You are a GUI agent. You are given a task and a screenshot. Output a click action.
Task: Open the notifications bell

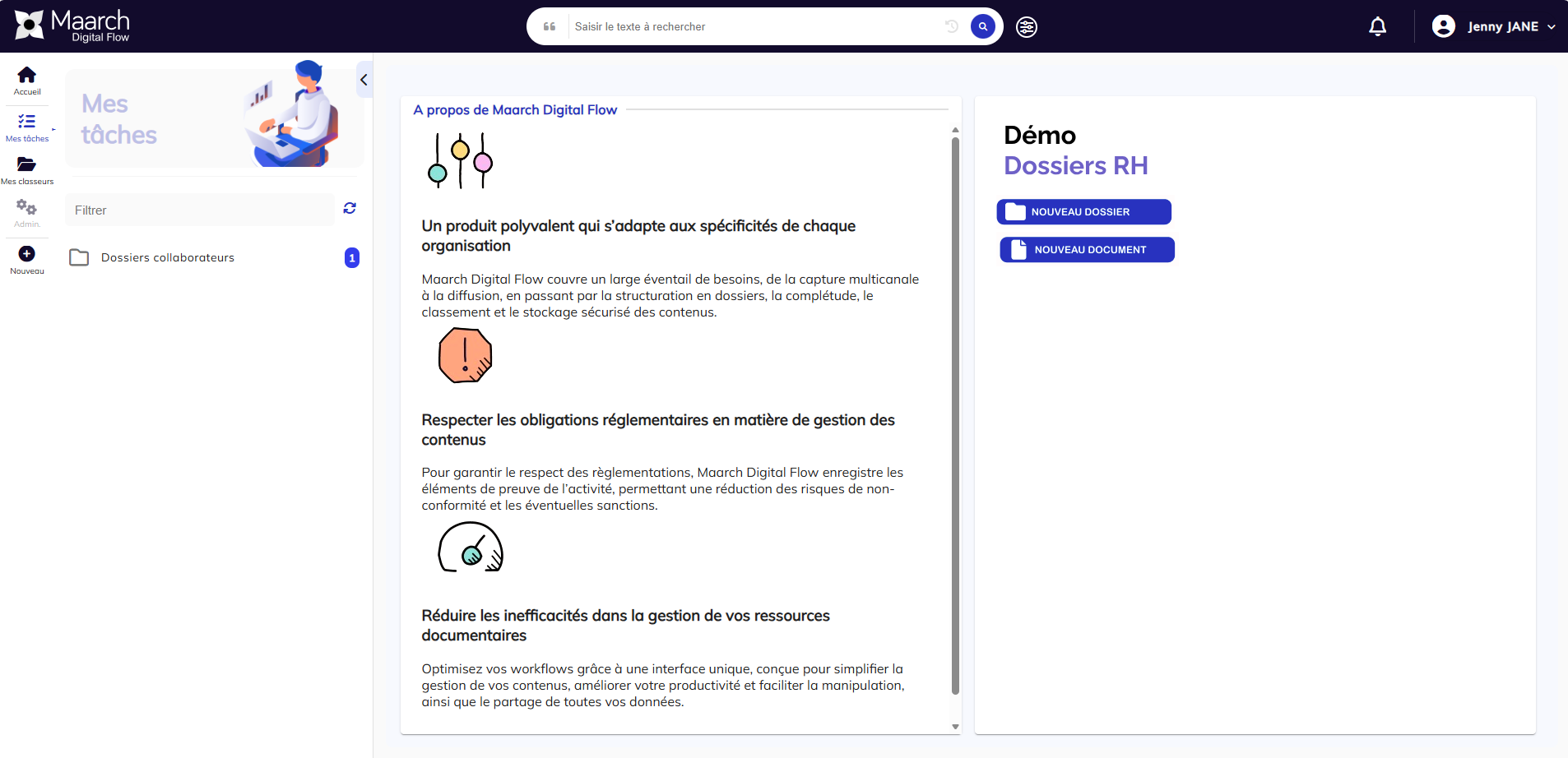click(x=1377, y=27)
